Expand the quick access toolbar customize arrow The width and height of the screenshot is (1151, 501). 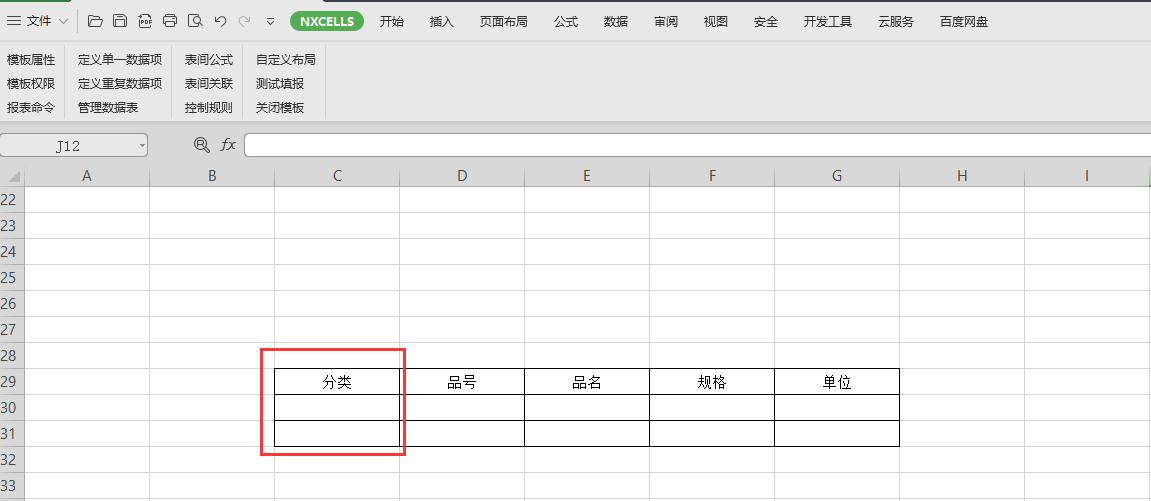point(271,21)
